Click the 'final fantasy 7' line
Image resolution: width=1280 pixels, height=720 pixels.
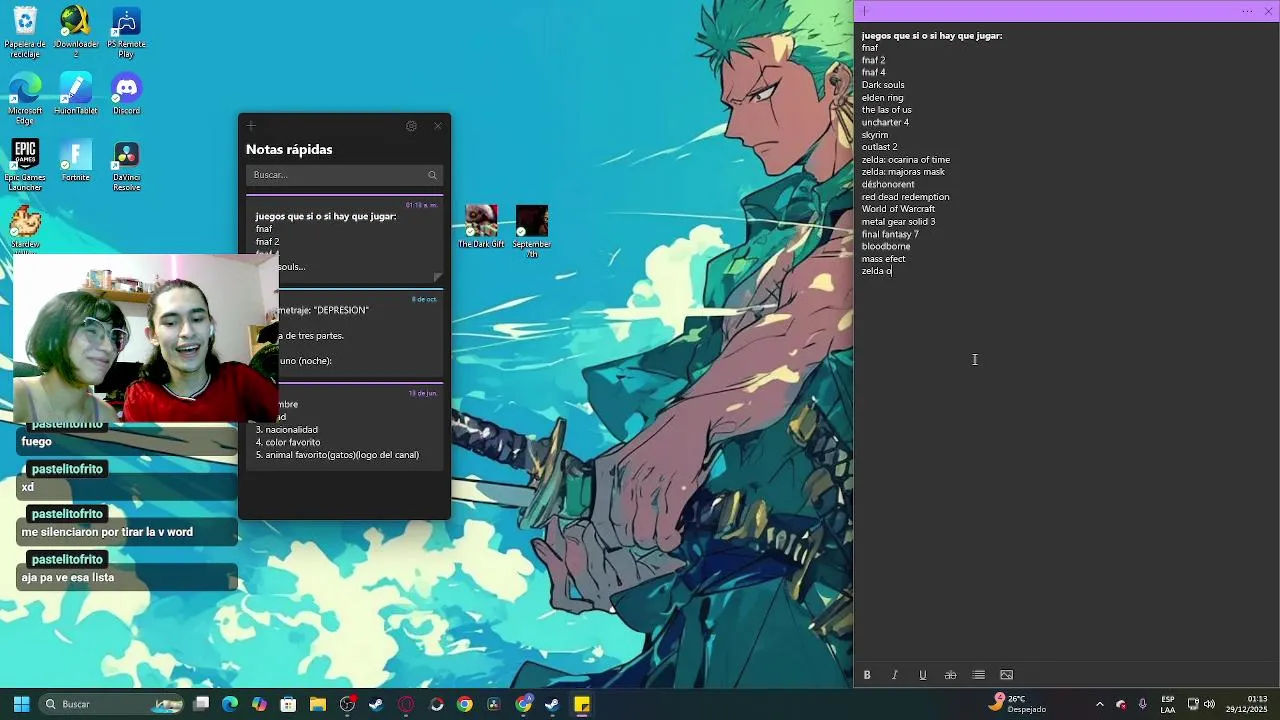(x=890, y=234)
